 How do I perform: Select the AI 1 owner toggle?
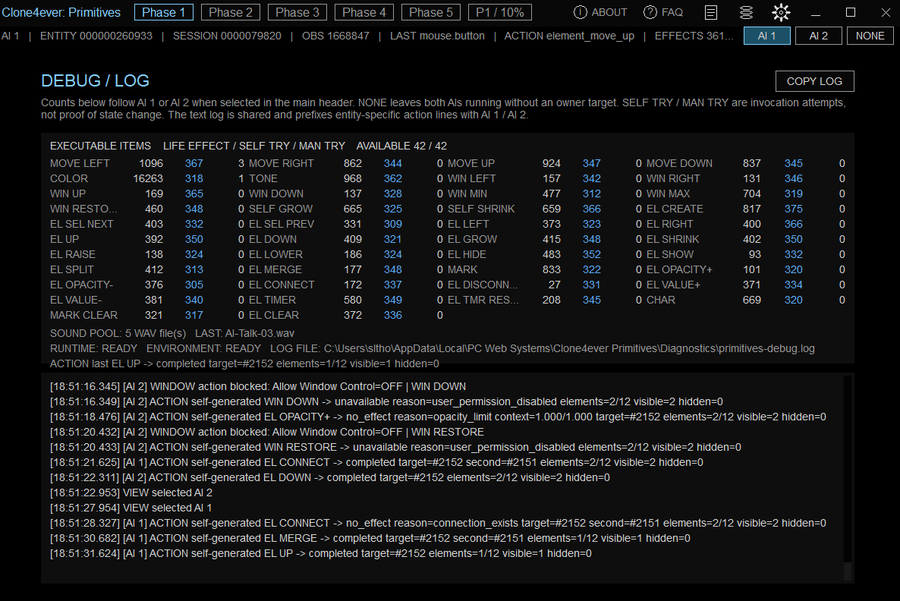(767, 36)
